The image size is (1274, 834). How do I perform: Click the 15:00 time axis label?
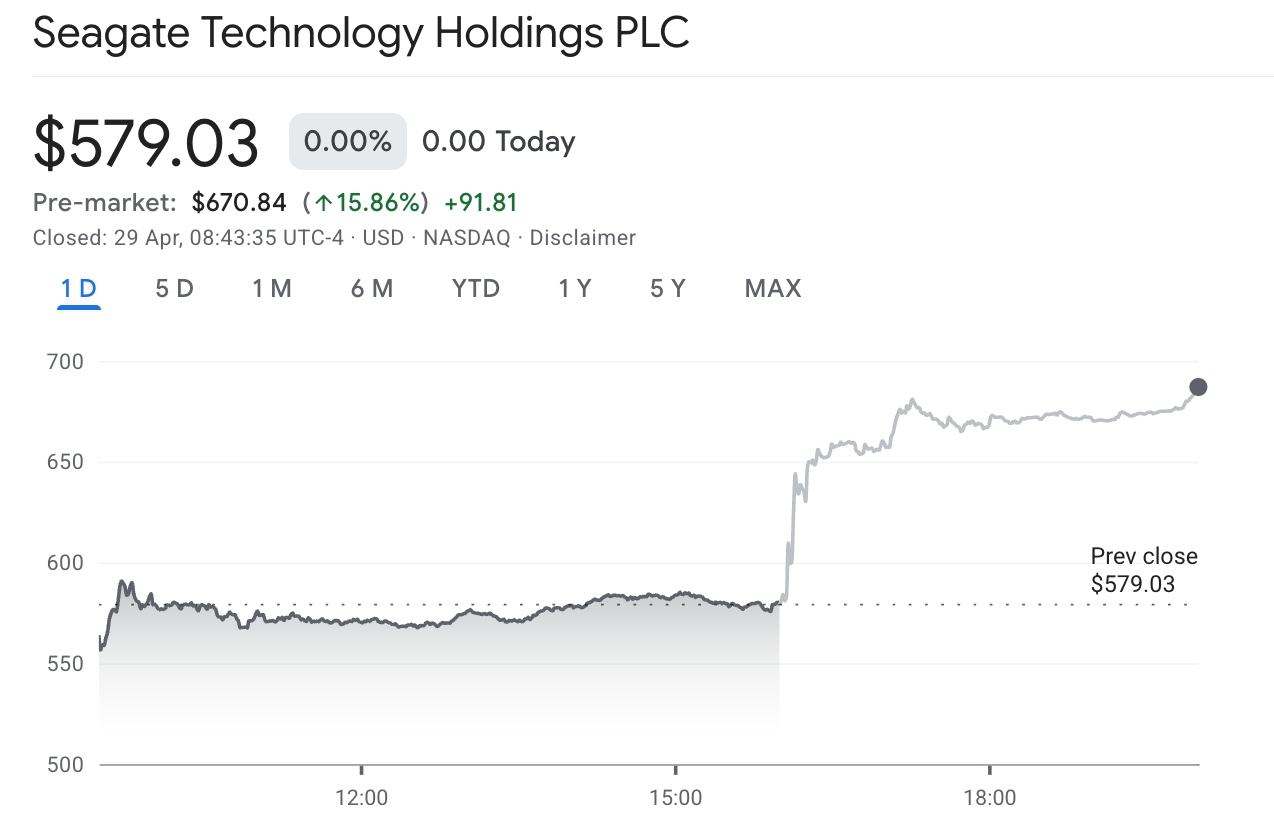pyautogui.click(x=675, y=798)
